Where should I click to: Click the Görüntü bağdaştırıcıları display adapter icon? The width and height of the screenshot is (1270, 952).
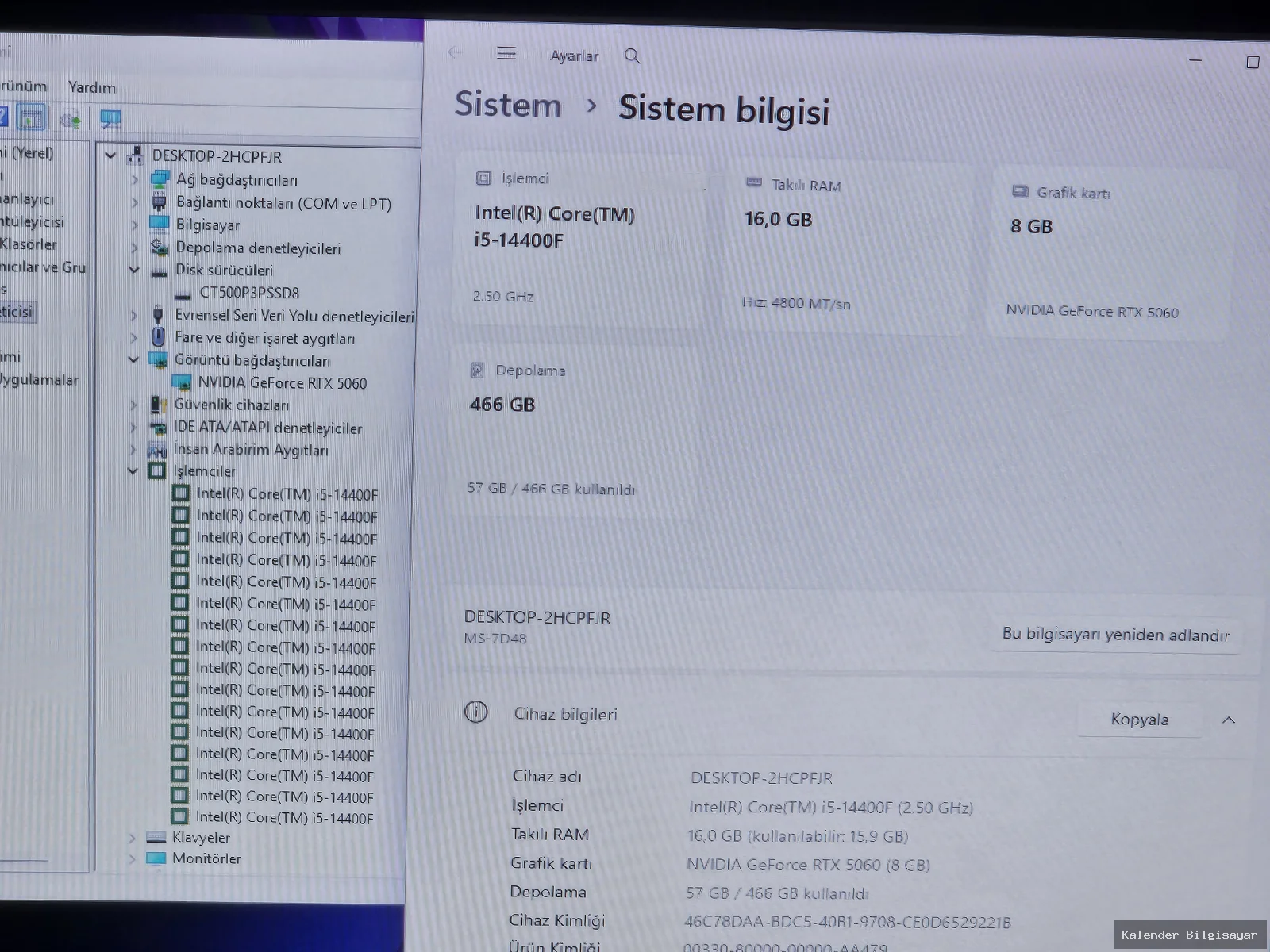[158, 360]
